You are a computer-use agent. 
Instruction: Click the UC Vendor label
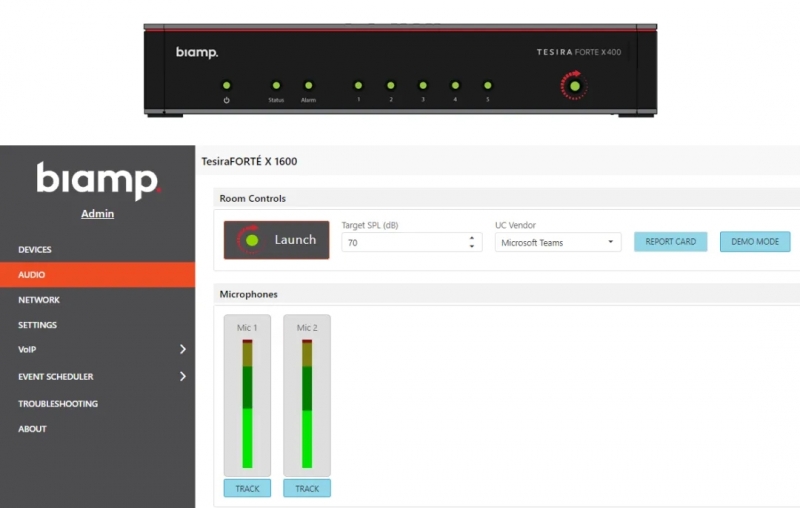[x=515, y=225]
